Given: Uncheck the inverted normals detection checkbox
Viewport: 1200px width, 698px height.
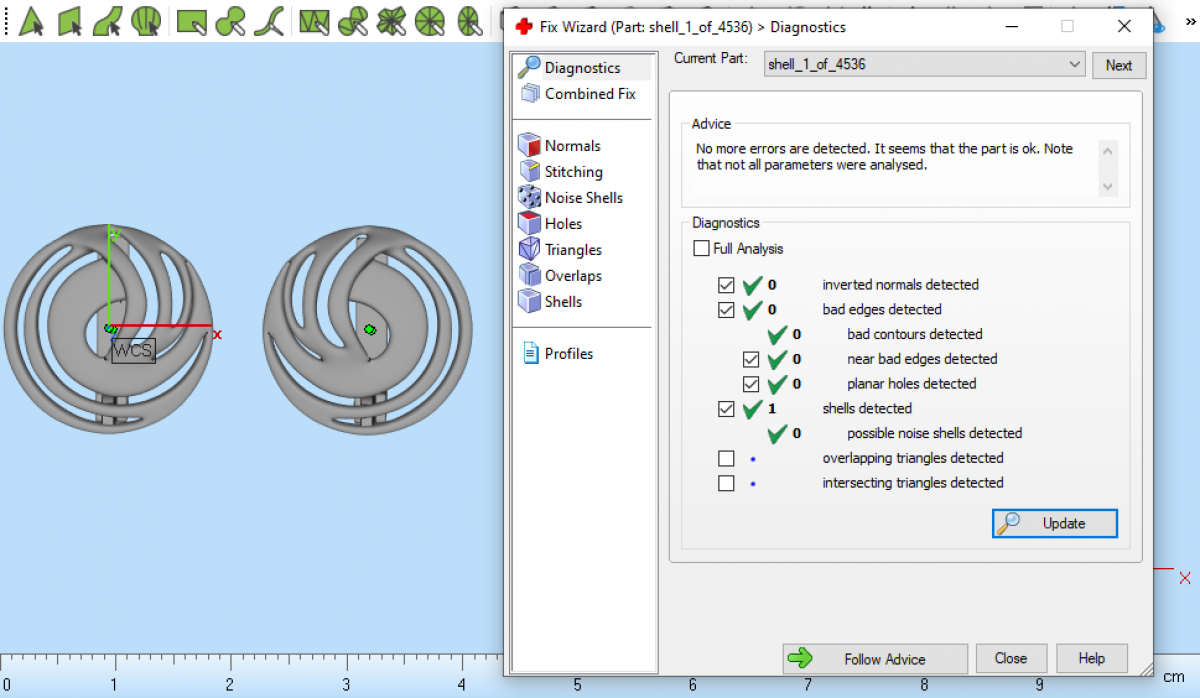Looking at the screenshot, I should [727, 285].
